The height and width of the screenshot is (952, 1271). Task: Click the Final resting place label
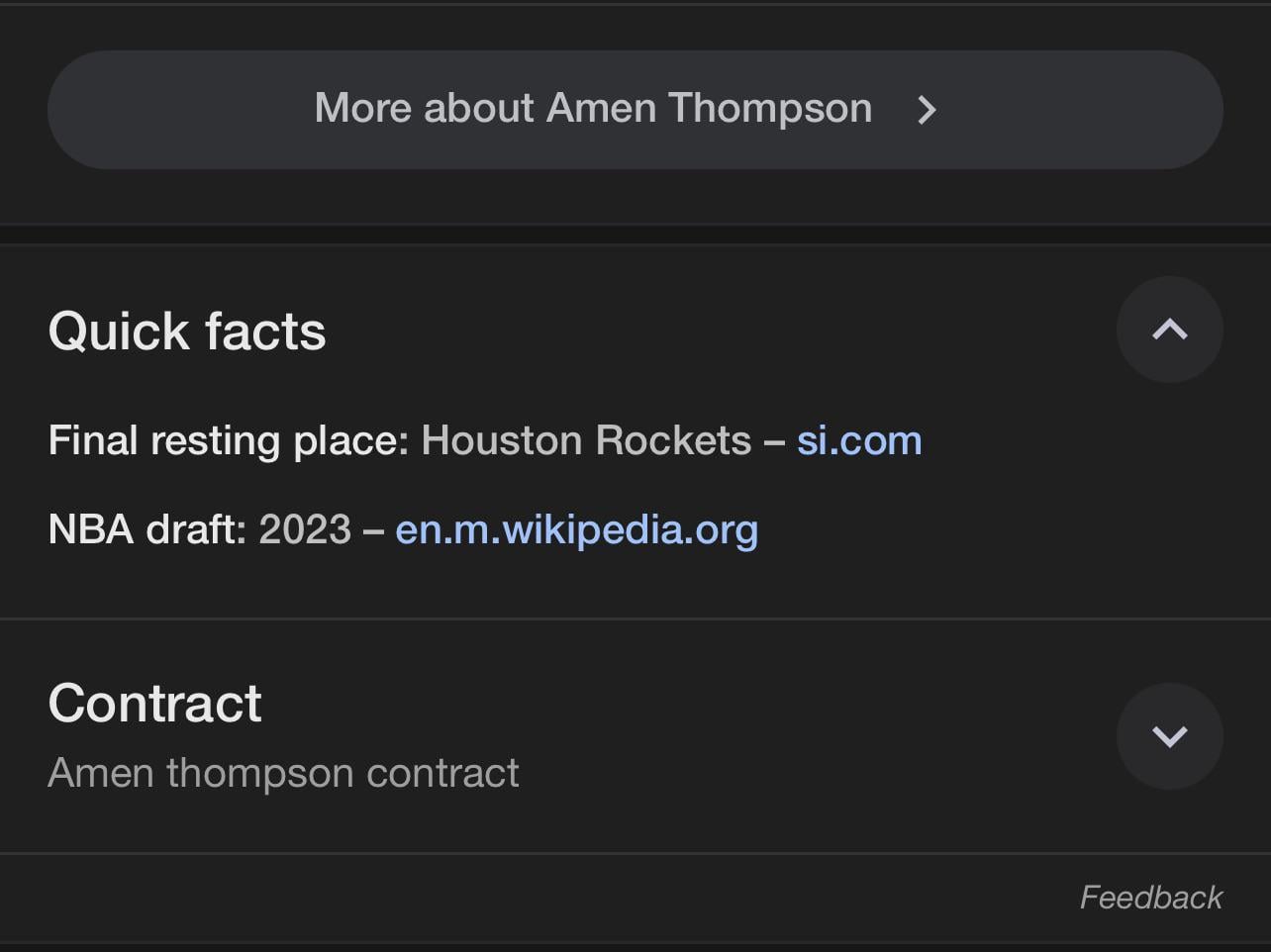point(228,440)
